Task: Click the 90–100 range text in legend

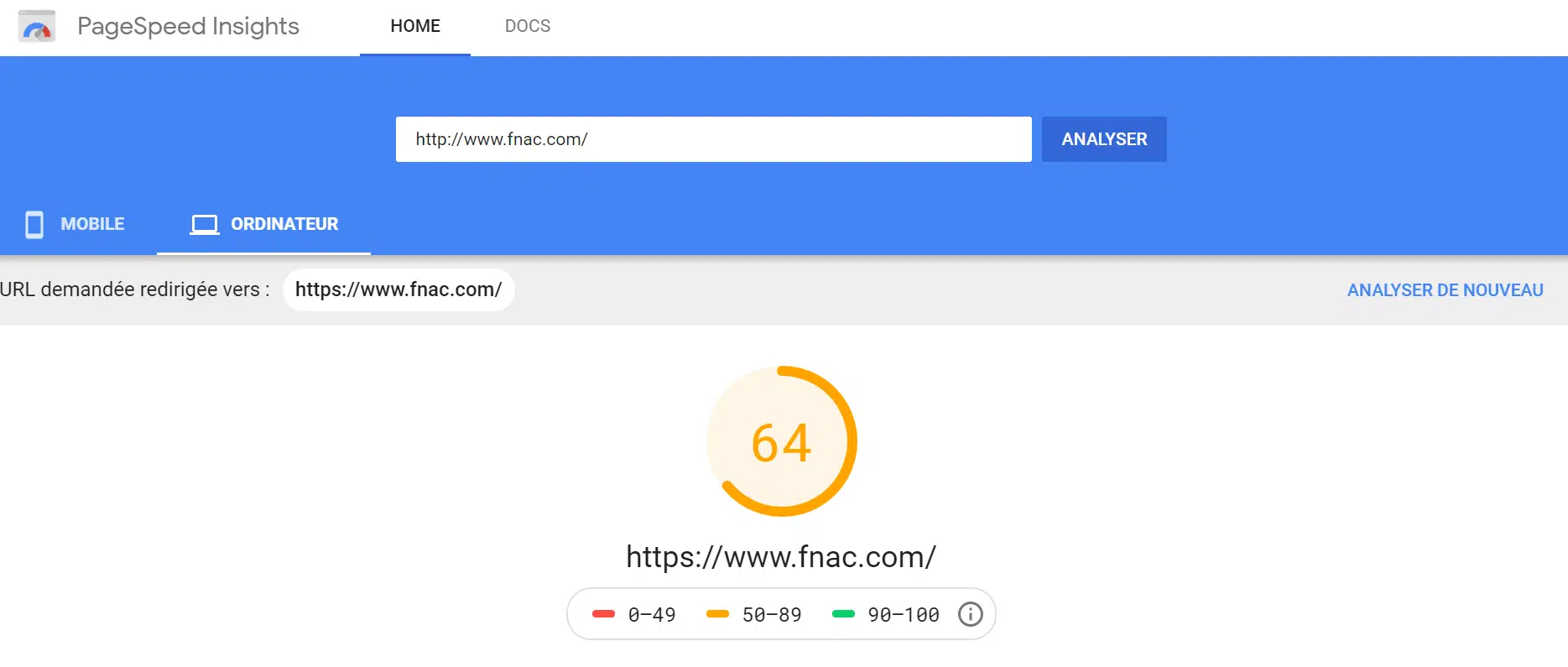Action: tap(904, 615)
